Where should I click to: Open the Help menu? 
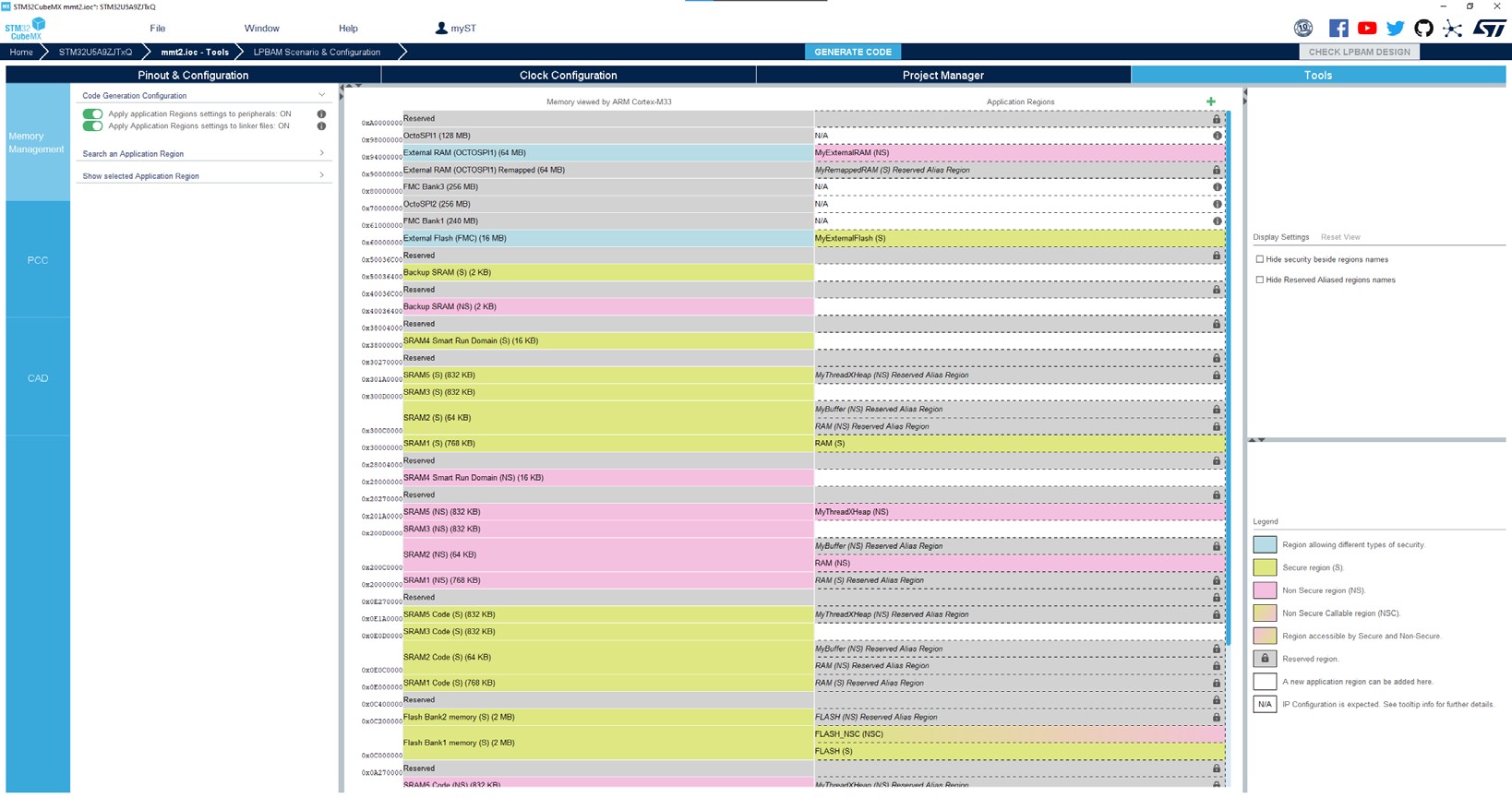point(348,29)
